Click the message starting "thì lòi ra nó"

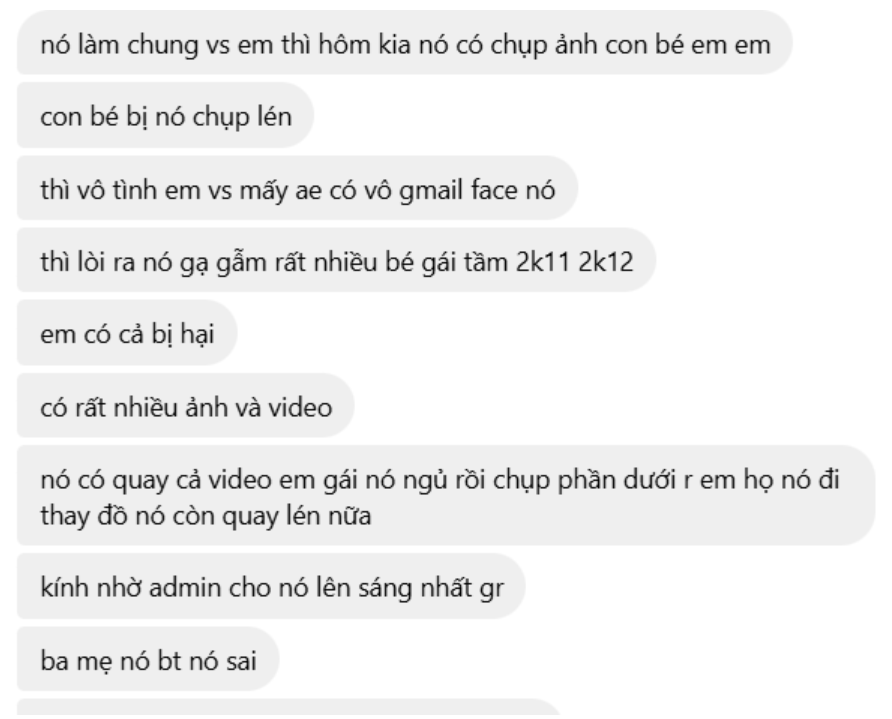336,261
